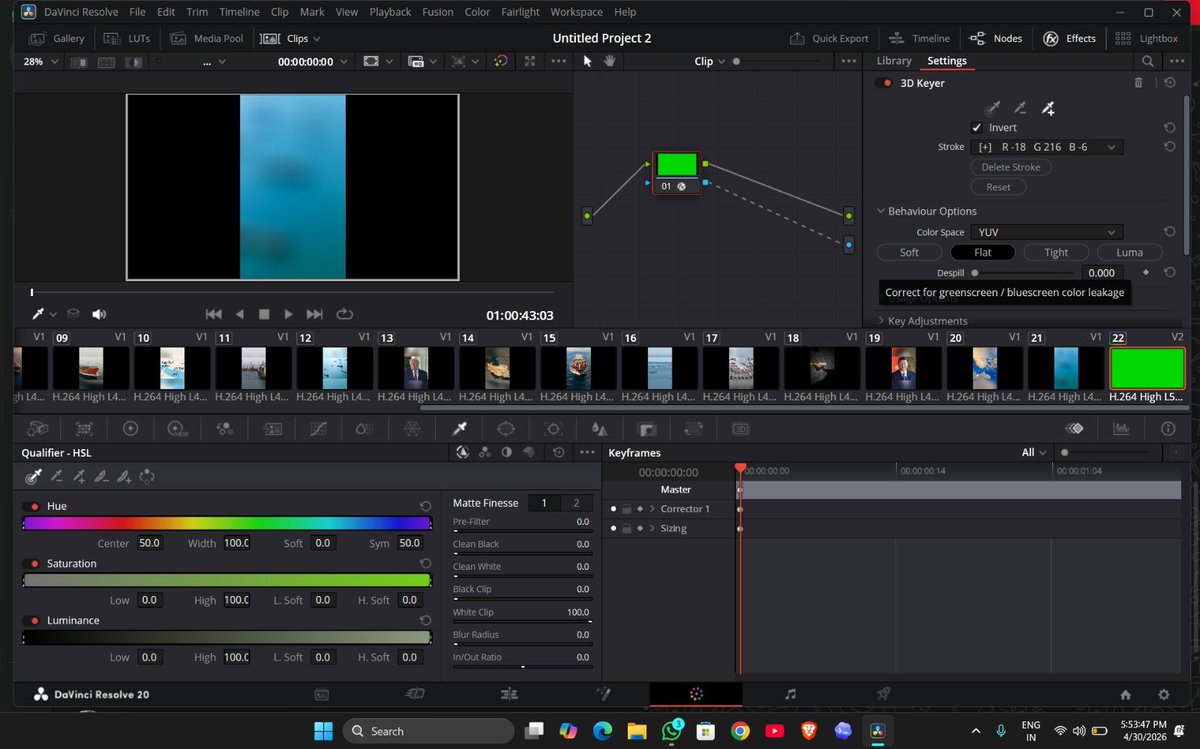Open the Fusion menu
Screen dimensions: 1200x749
tap(437, 12)
